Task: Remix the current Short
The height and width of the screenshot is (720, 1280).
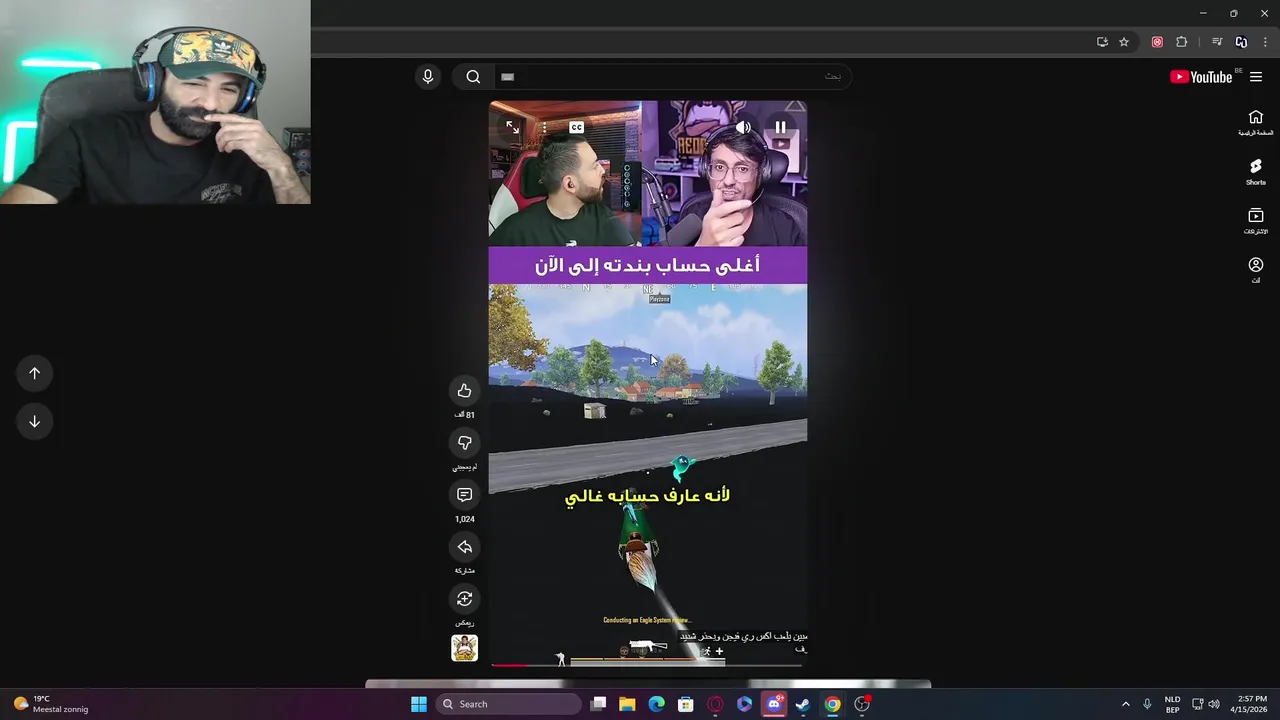Action: (x=464, y=599)
